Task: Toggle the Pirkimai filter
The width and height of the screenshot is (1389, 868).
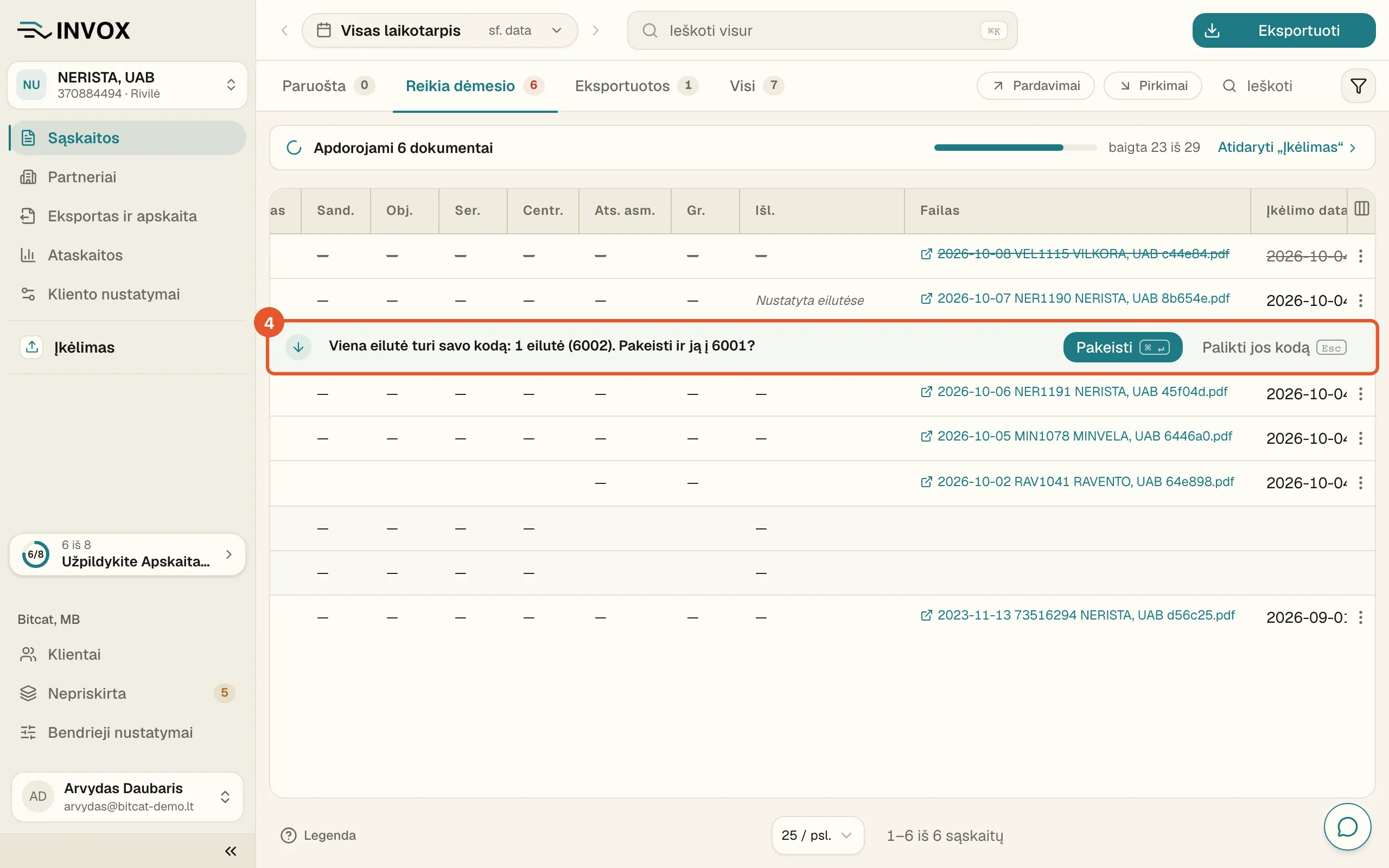Action: (1152, 86)
